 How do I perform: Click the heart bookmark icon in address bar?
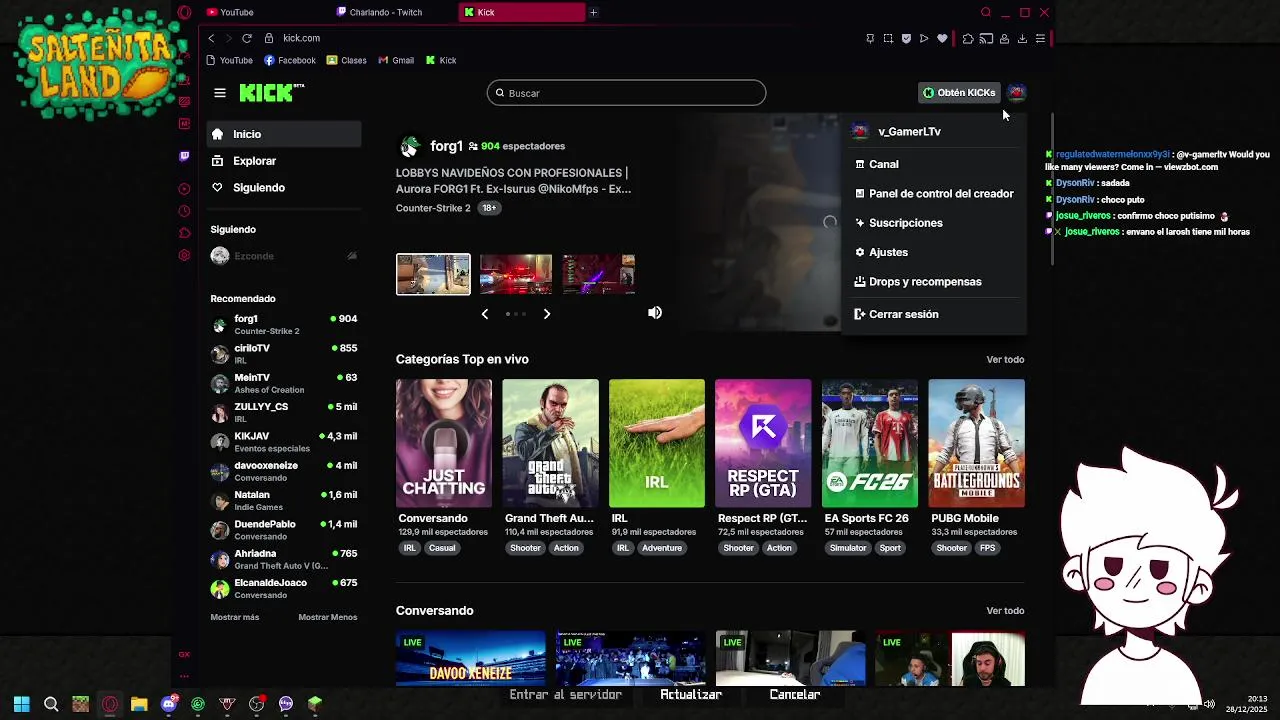click(x=942, y=38)
